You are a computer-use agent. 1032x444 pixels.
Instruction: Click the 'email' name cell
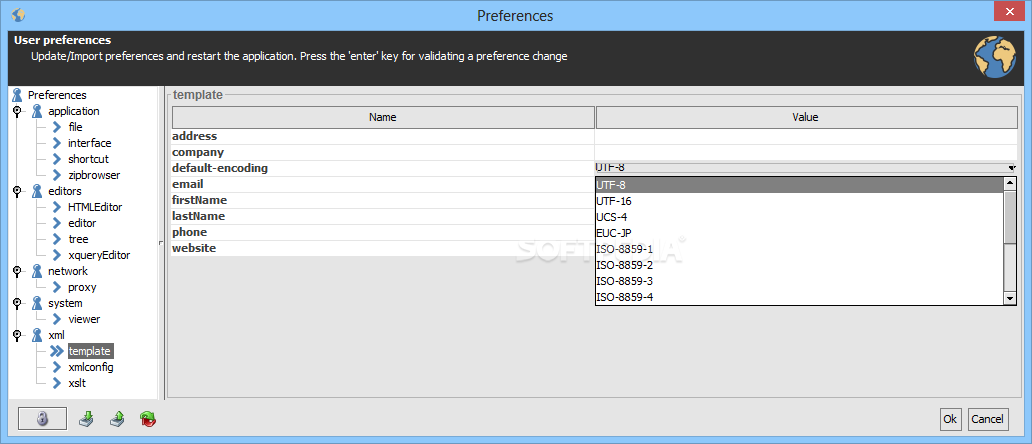tap(382, 185)
